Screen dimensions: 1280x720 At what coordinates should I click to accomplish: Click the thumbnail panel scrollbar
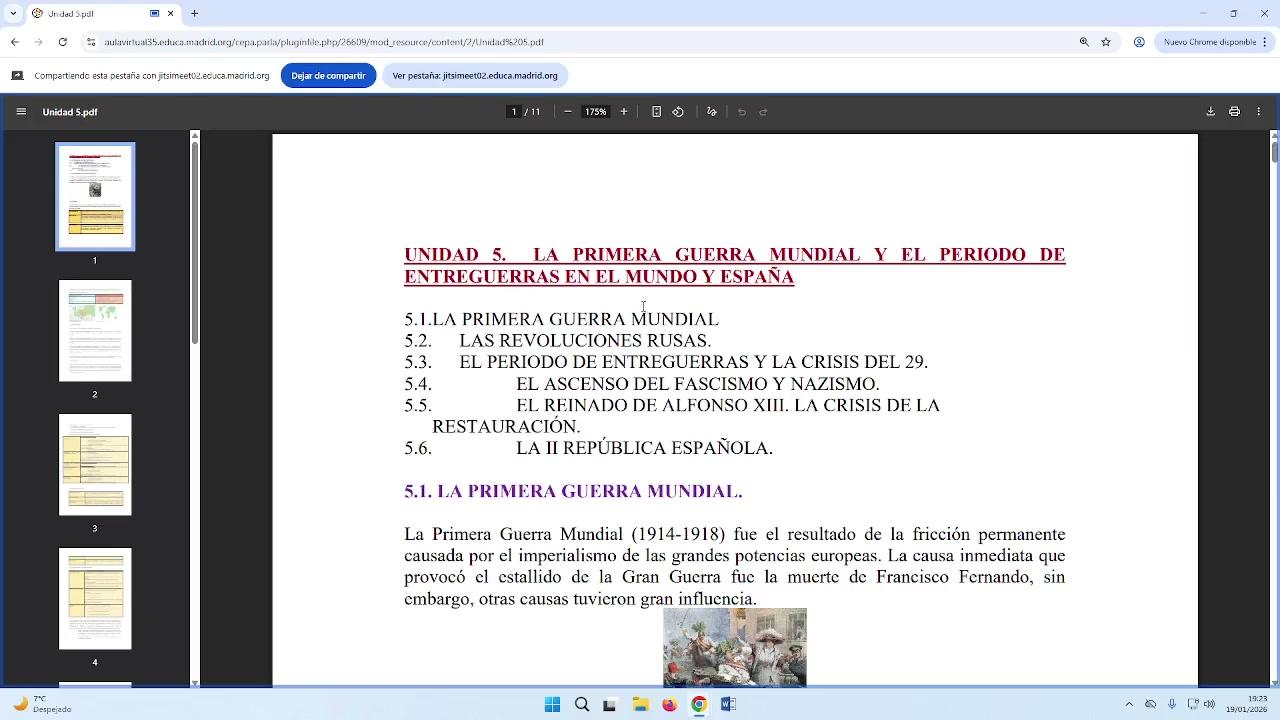[195, 245]
